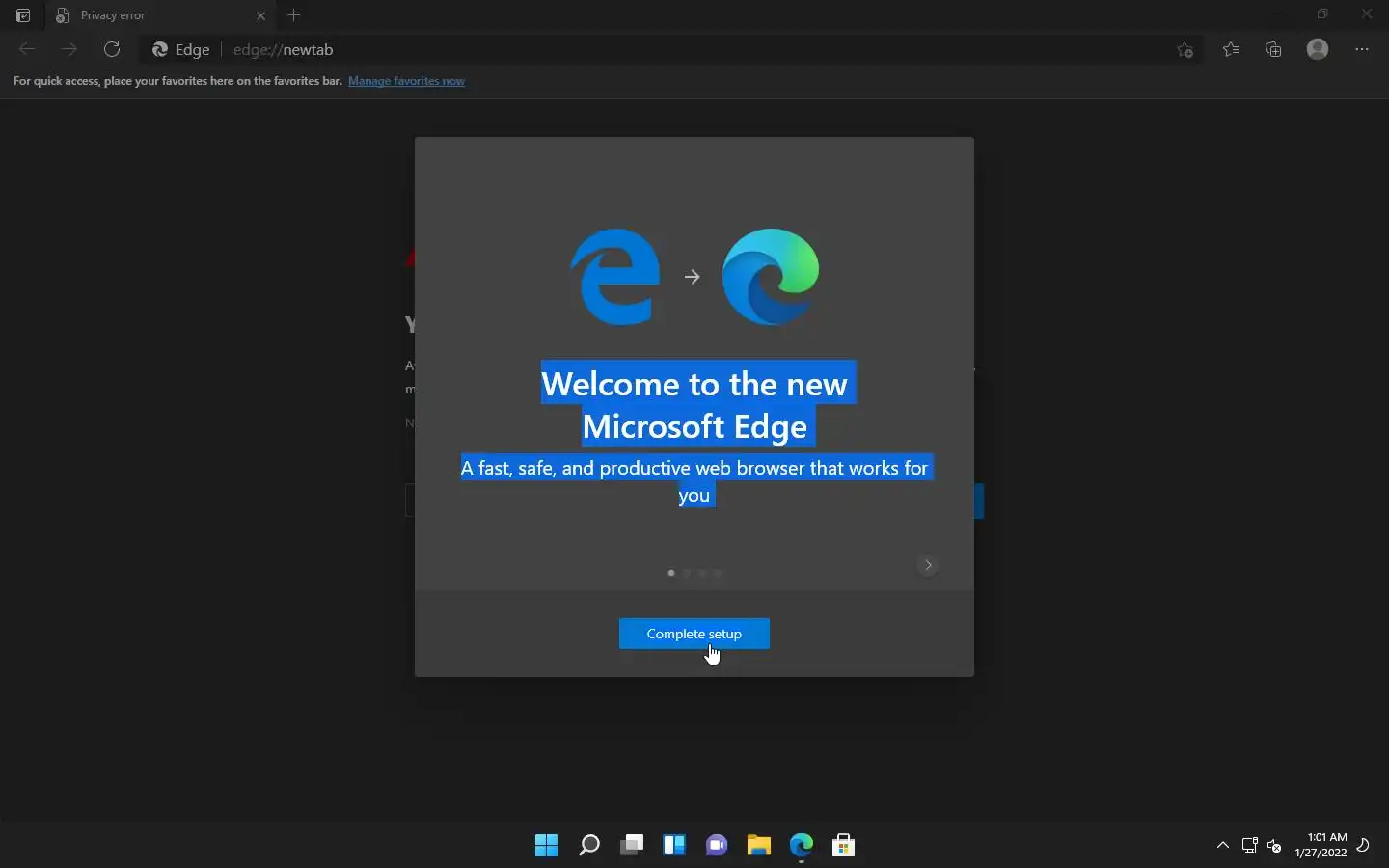Click the new Edge logo image

click(771, 277)
